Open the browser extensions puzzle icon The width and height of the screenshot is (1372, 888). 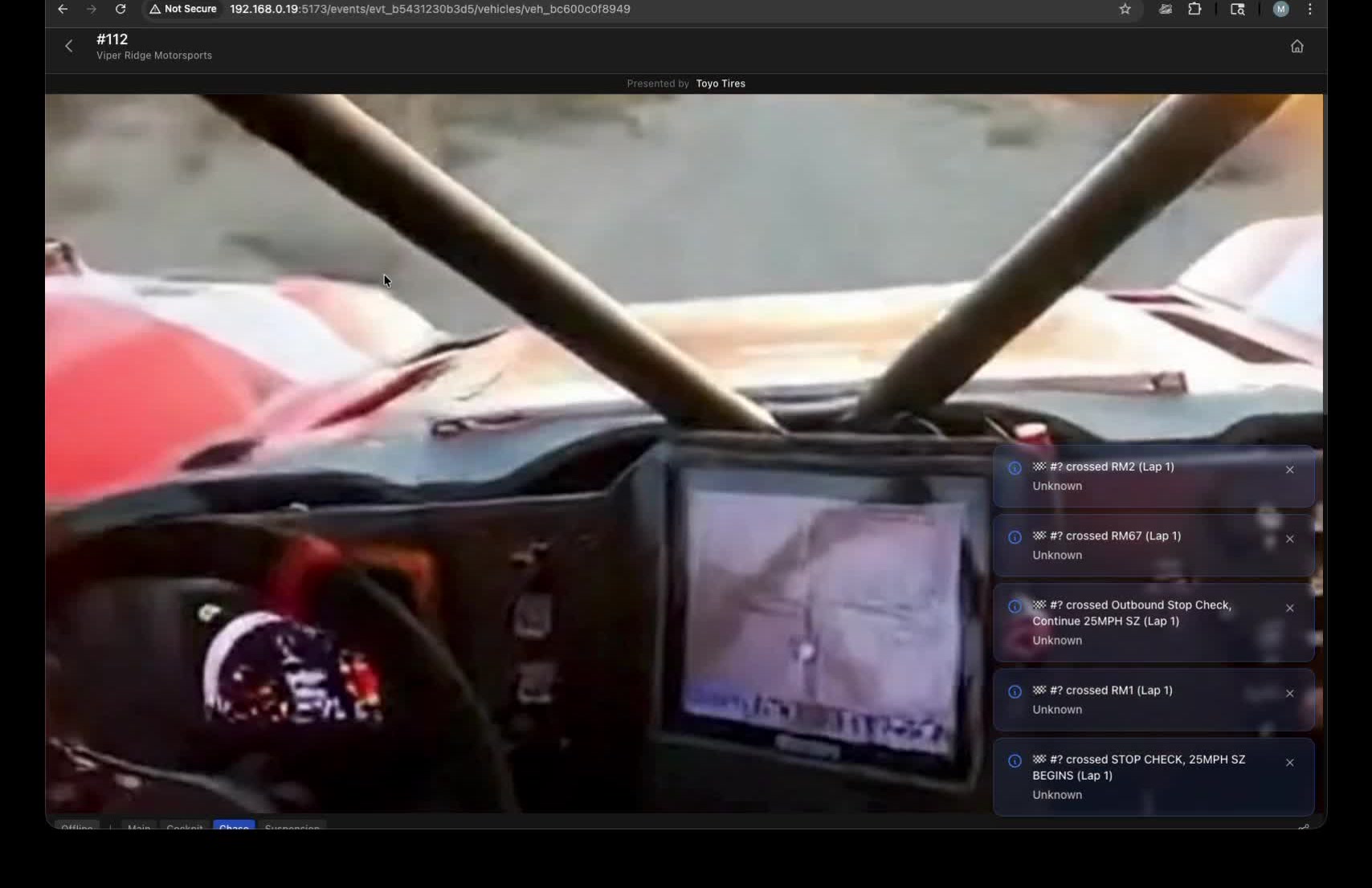pyautogui.click(x=1194, y=9)
